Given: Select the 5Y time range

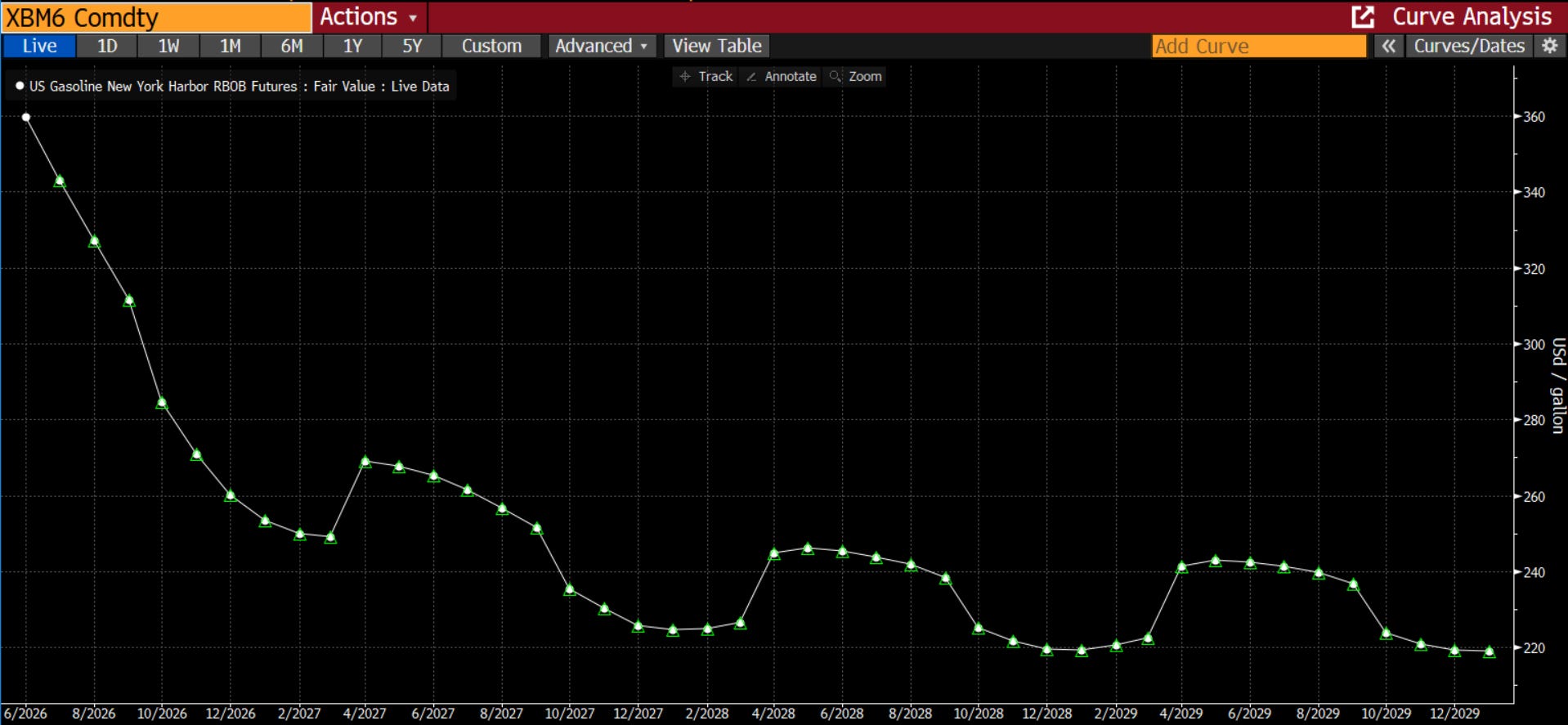Looking at the screenshot, I should [412, 46].
